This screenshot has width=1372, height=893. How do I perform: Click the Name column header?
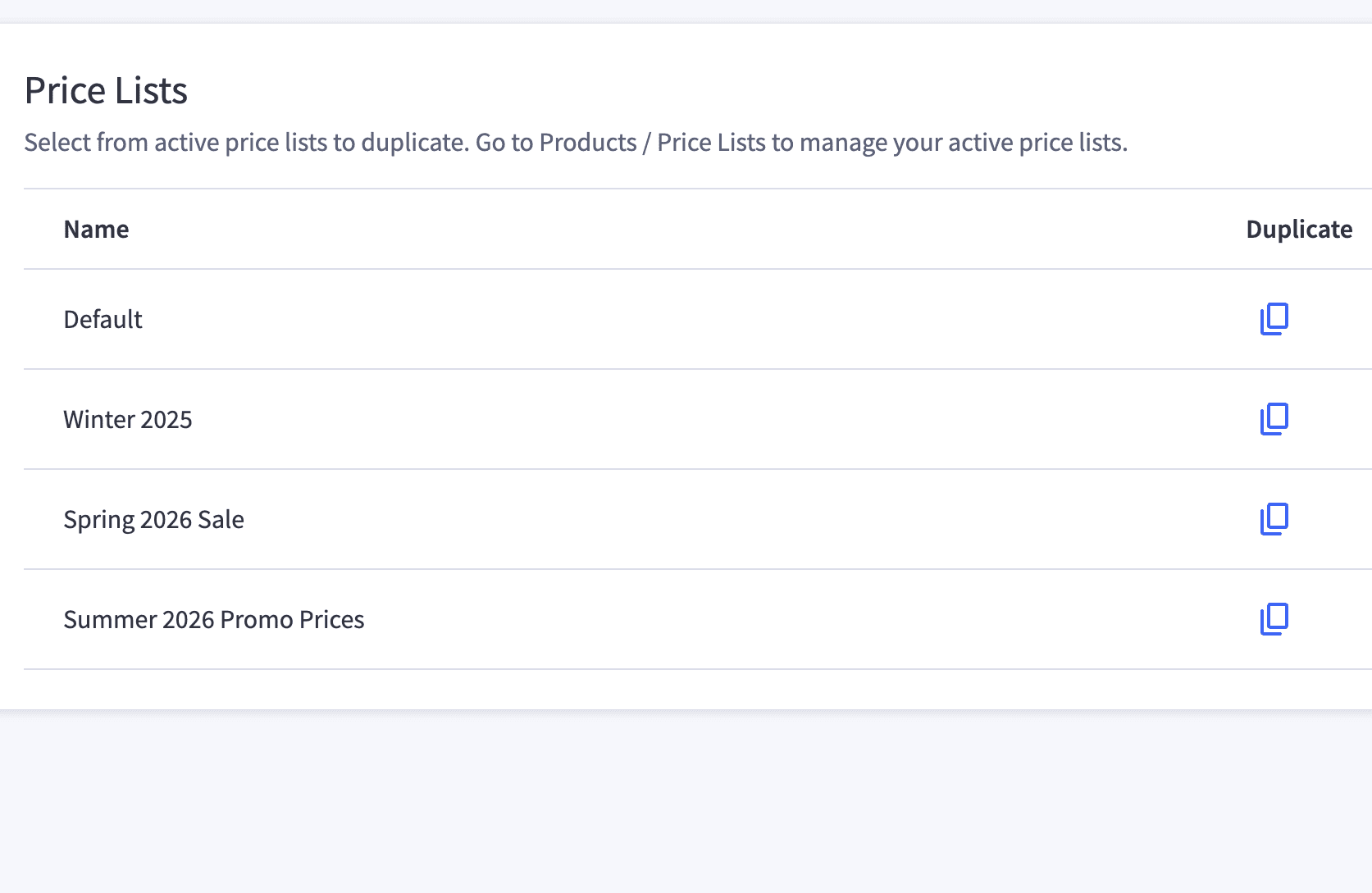tap(96, 229)
